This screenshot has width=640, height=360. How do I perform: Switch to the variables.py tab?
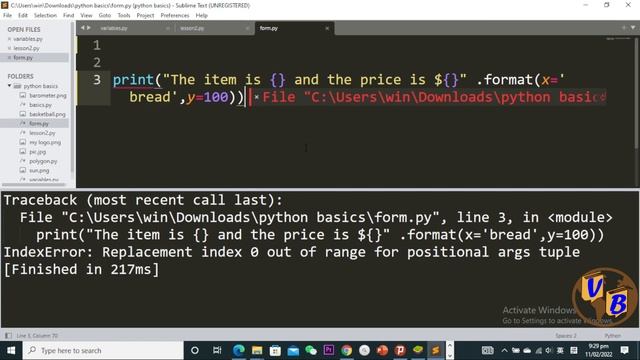tap(114, 28)
